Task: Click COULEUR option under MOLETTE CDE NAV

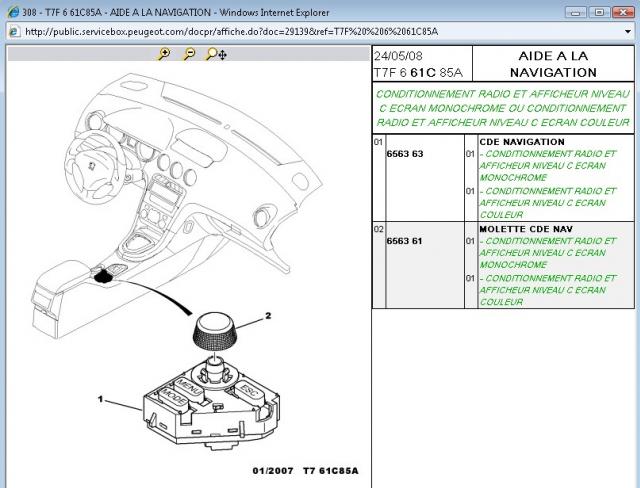Action: (548, 290)
